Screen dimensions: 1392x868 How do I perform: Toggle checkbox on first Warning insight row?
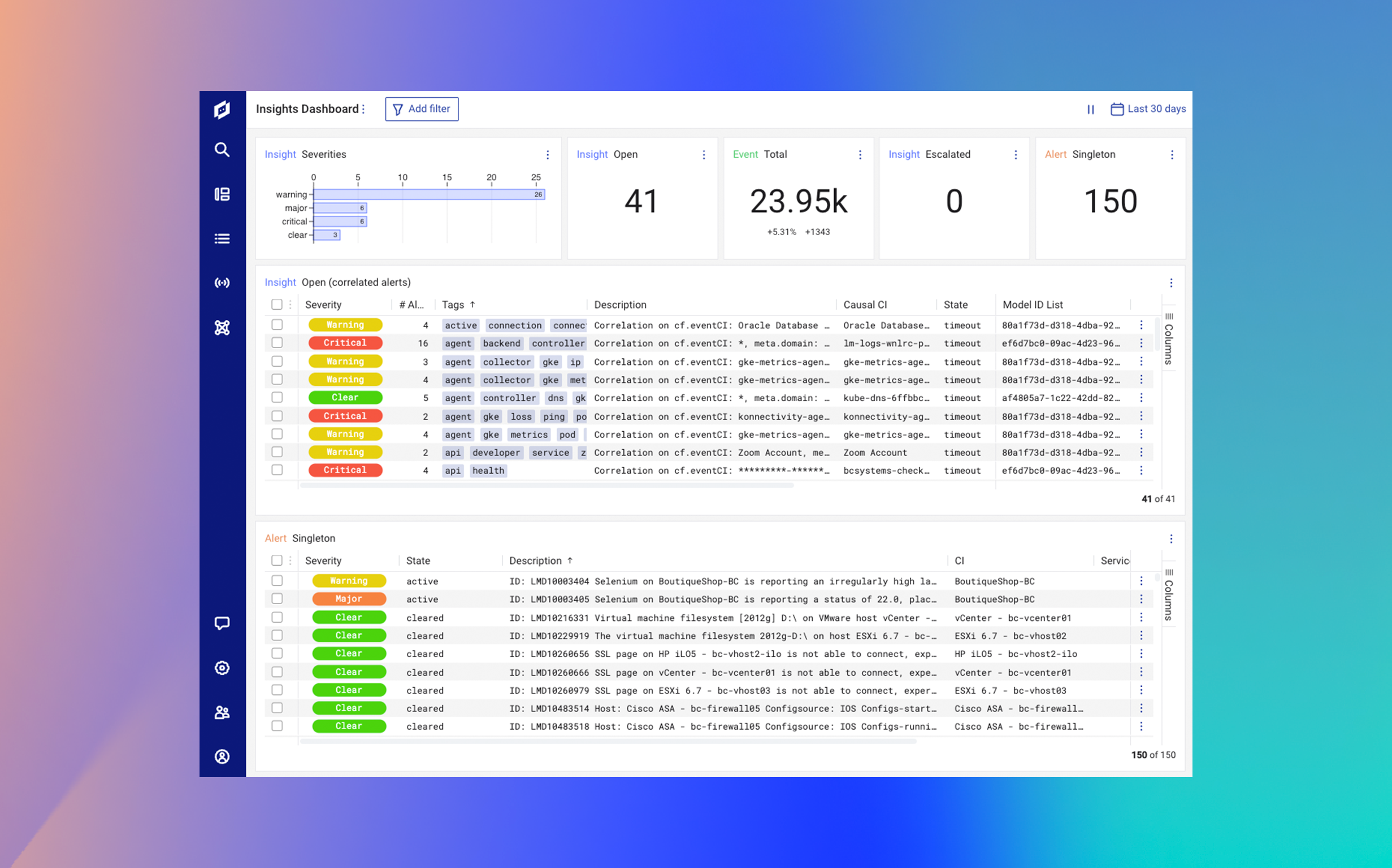[278, 325]
